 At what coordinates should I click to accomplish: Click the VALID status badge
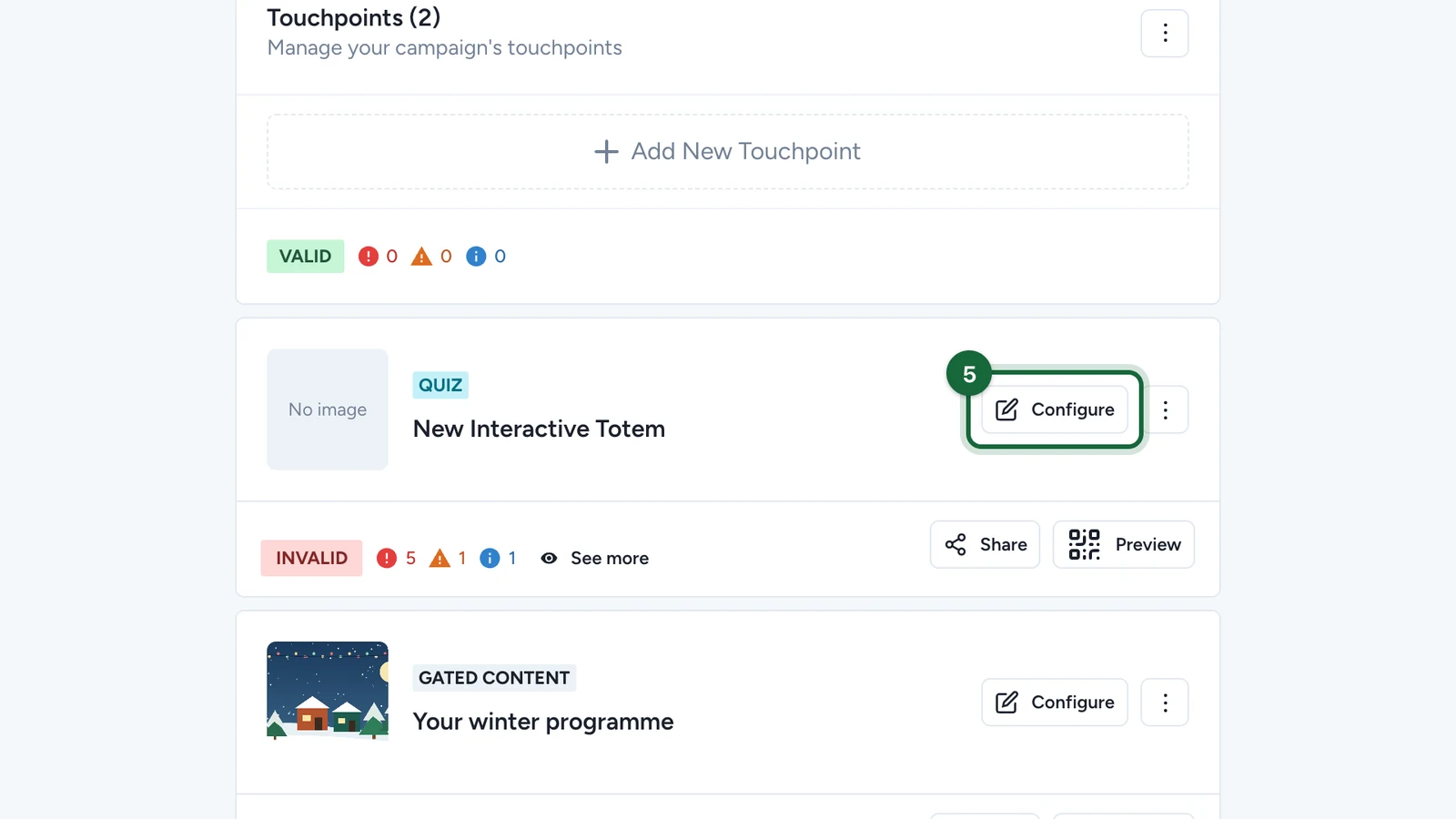click(x=306, y=257)
